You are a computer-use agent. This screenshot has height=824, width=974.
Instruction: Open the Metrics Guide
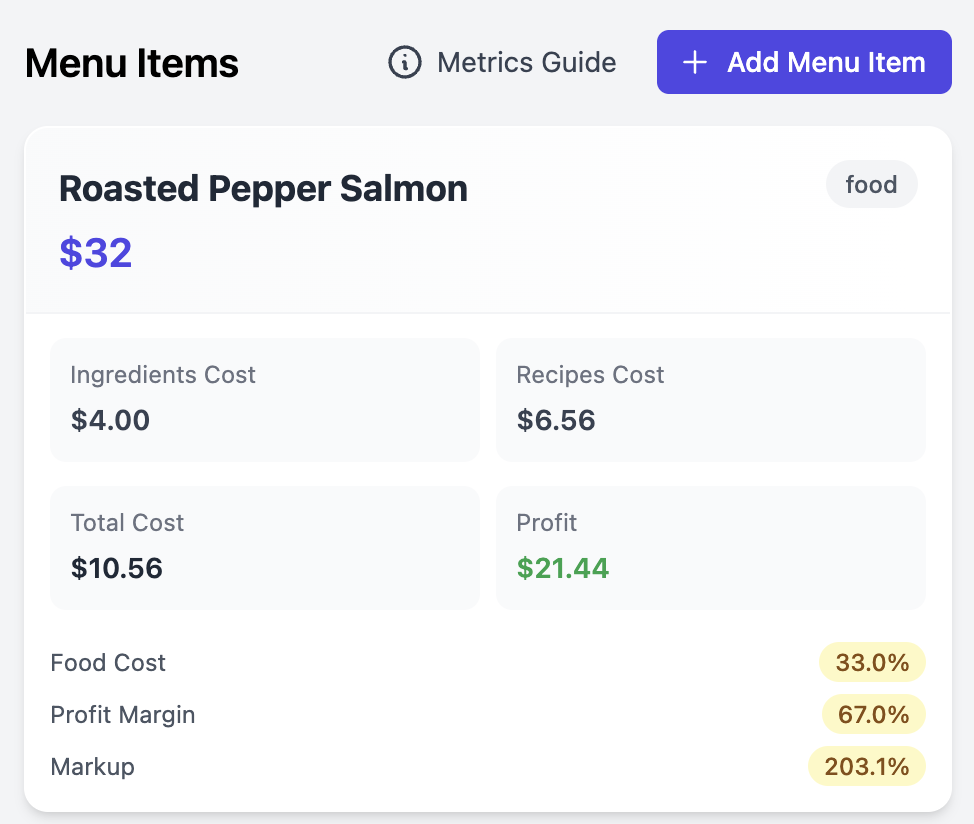click(526, 62)
